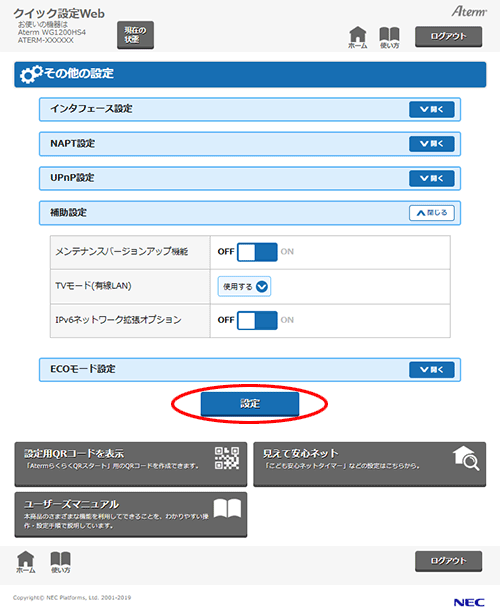This screenshot has height=616, width=500.
Task: Click the ユーザーズマニュアル open book icon
Action: [227, 508]
